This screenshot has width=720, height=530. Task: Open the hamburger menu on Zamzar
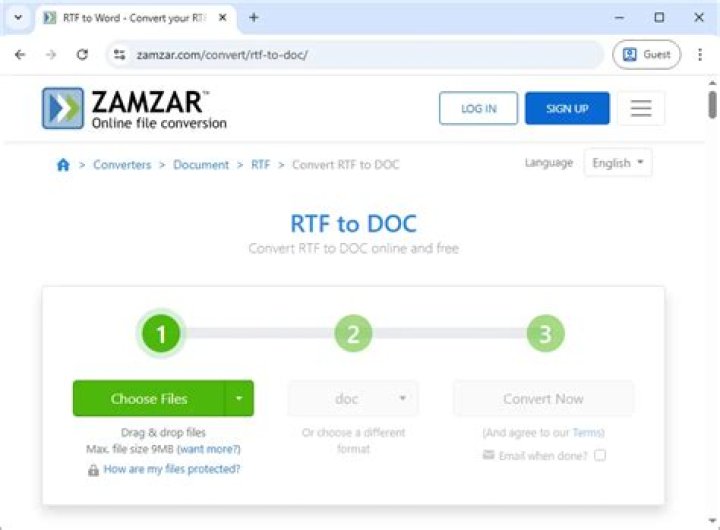641,108
